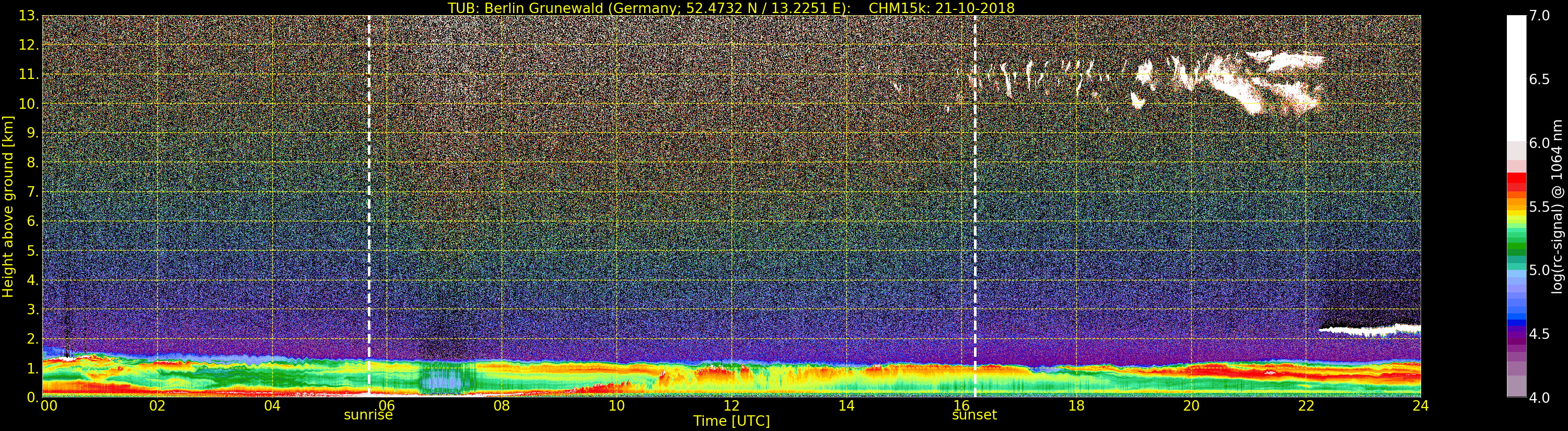Click the 13 km tick on the height axis

point(28,16)
